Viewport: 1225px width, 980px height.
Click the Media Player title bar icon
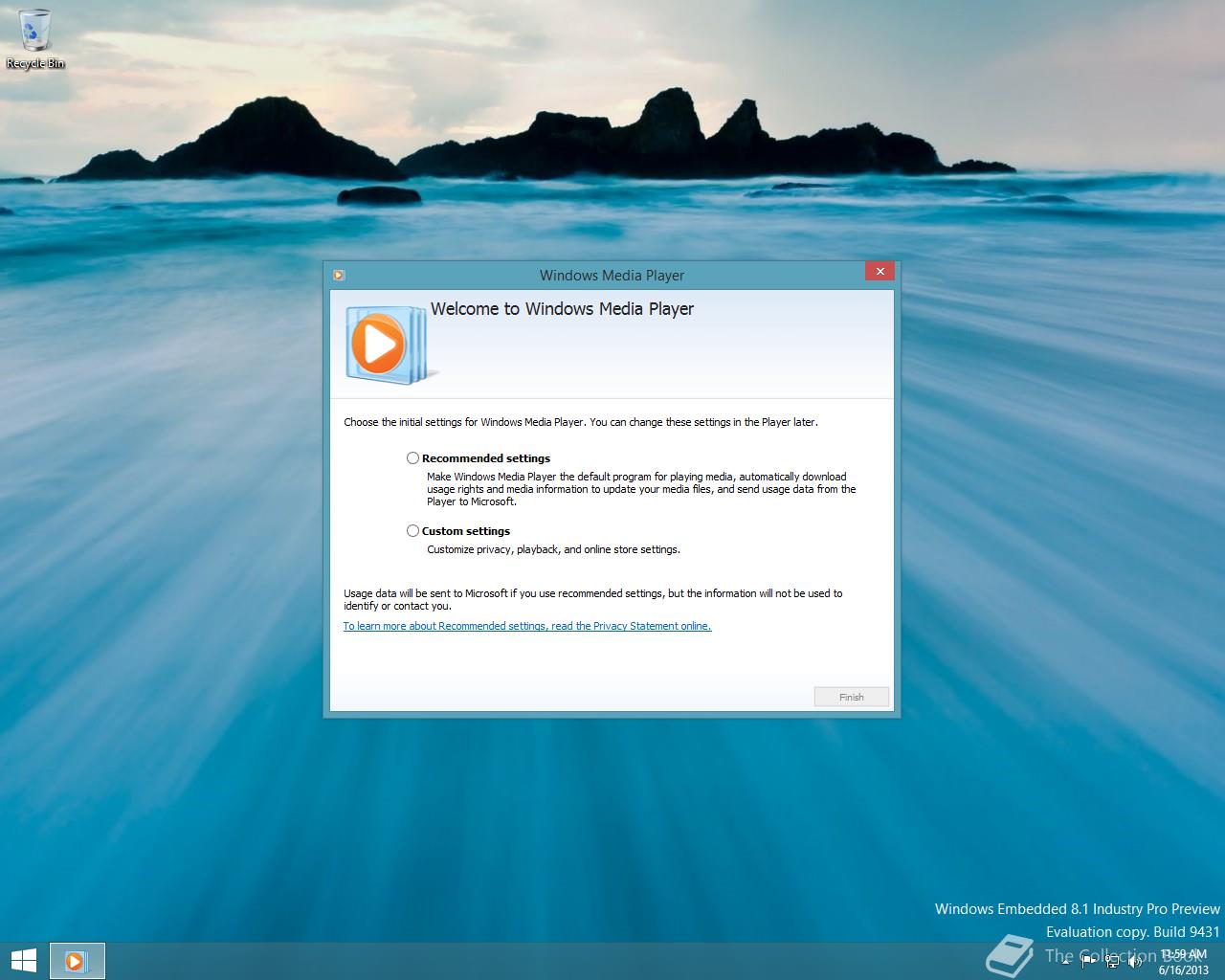tap(339, 275)
